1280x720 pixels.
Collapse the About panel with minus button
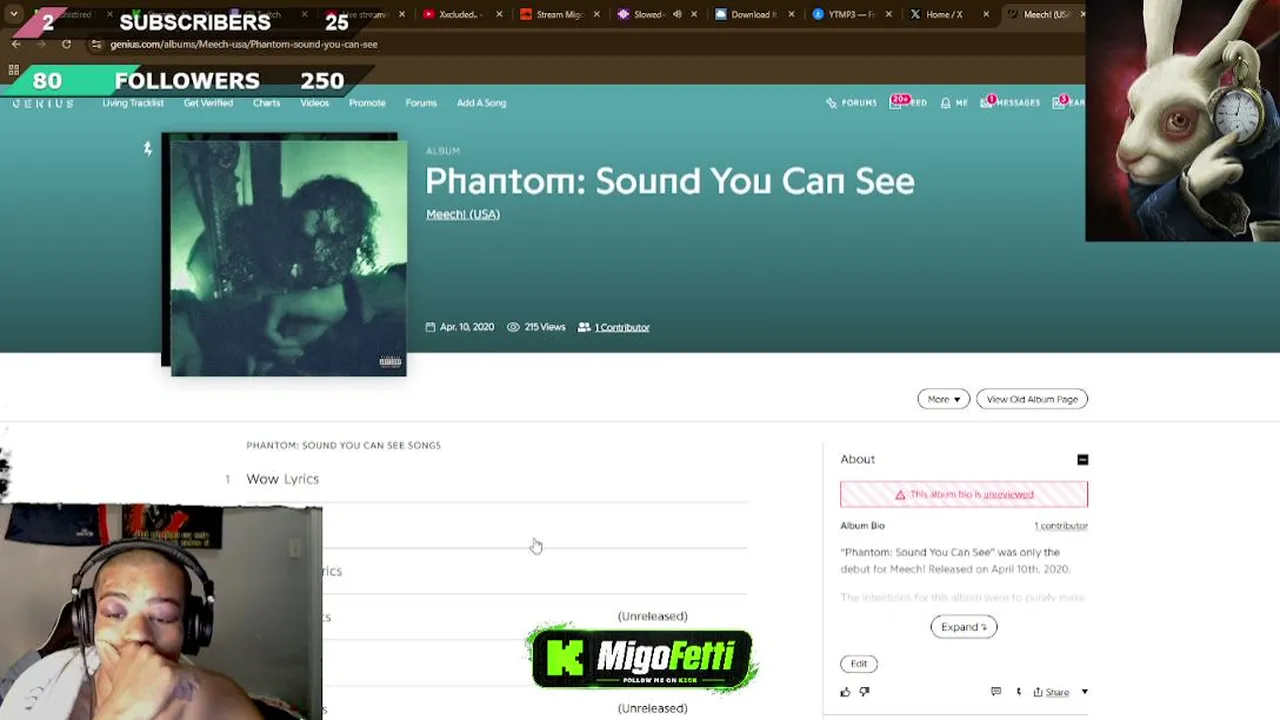[x=1082, y=460]
